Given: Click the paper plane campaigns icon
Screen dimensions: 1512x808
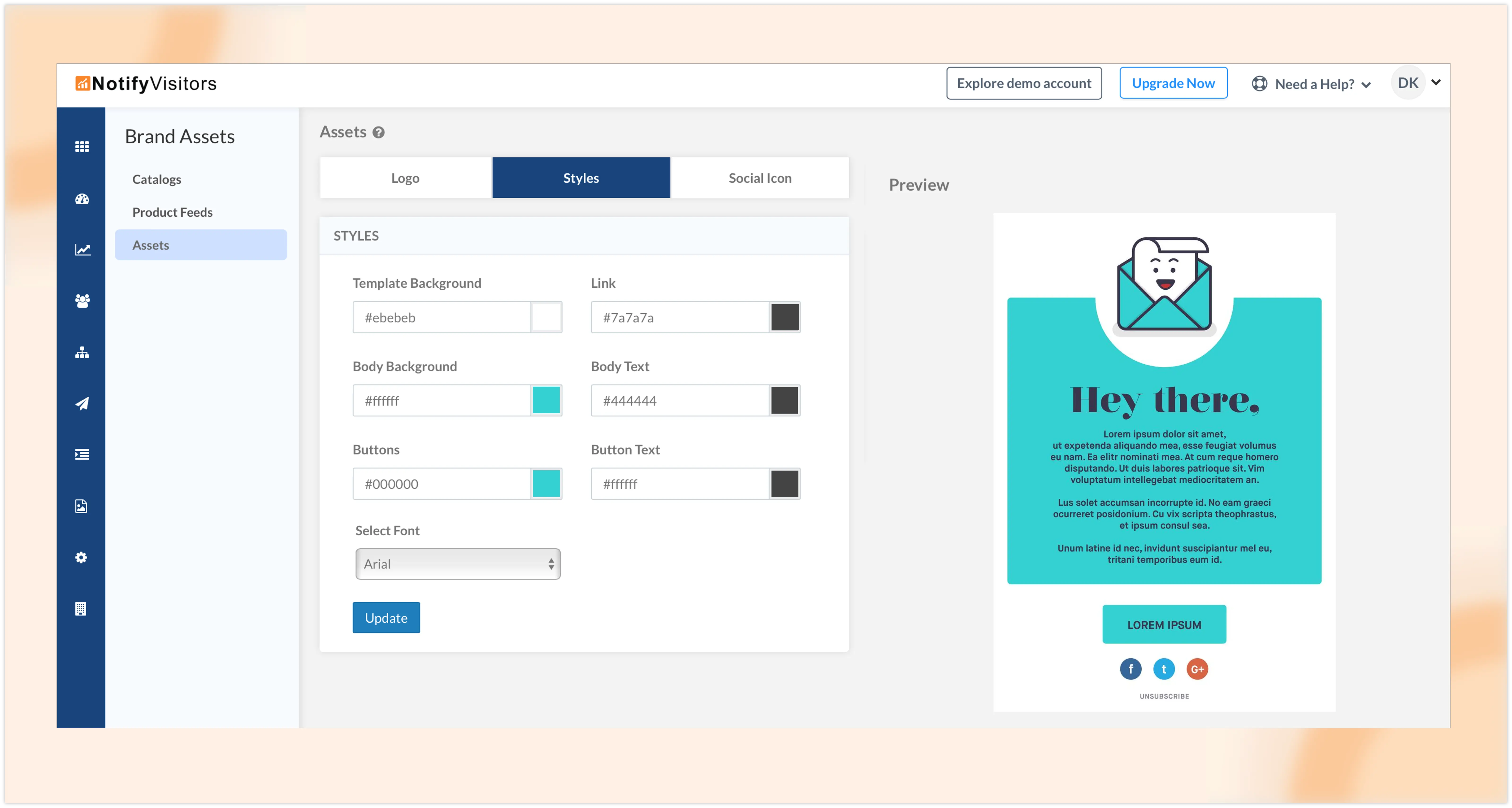Looking at the screenshot, I should tap(82, 403).
